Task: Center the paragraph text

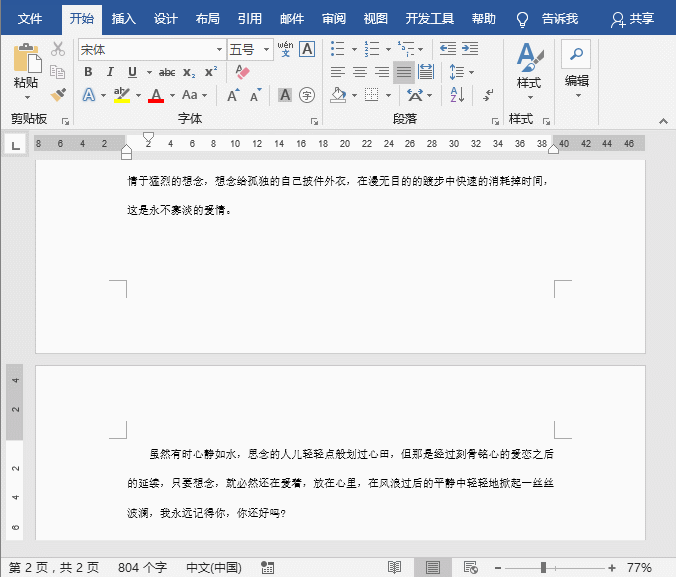Action: [360, 72]
